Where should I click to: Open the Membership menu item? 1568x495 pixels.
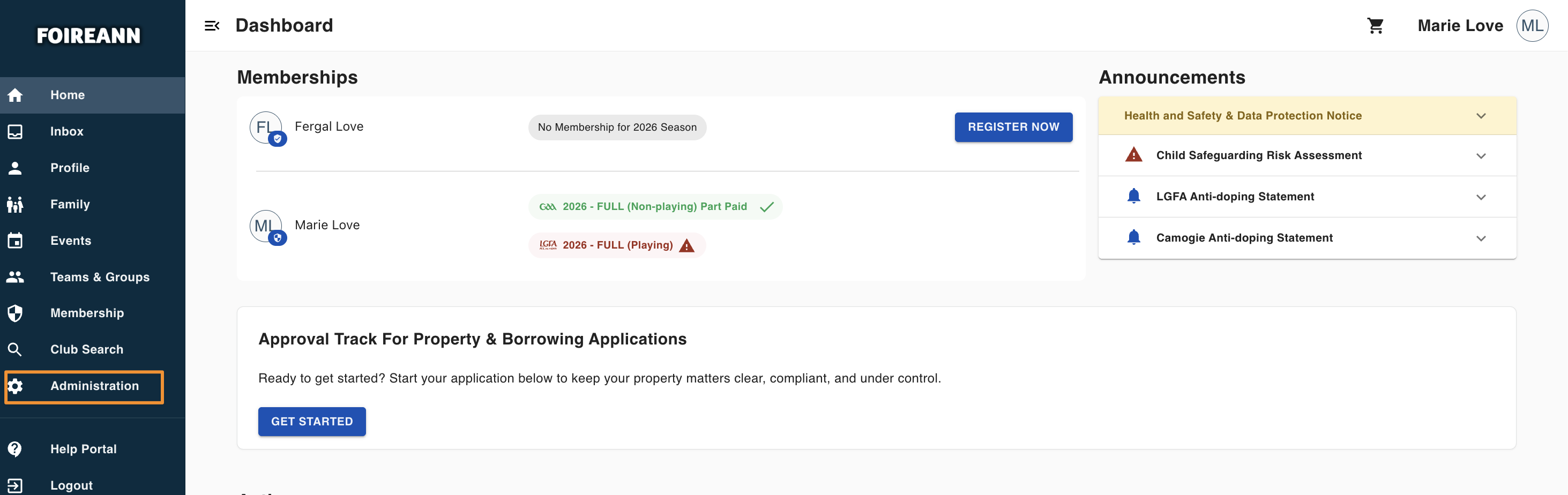point(93,313)
